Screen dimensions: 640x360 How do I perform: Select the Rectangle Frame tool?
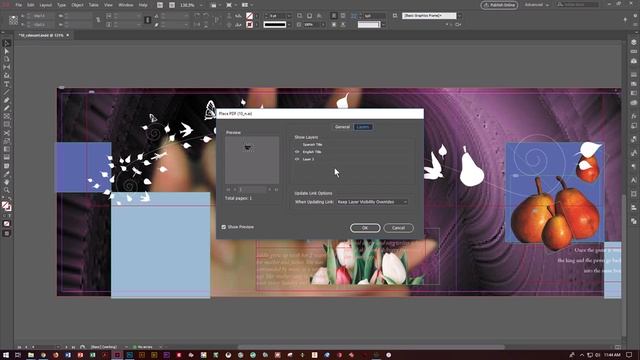point(7,117)
